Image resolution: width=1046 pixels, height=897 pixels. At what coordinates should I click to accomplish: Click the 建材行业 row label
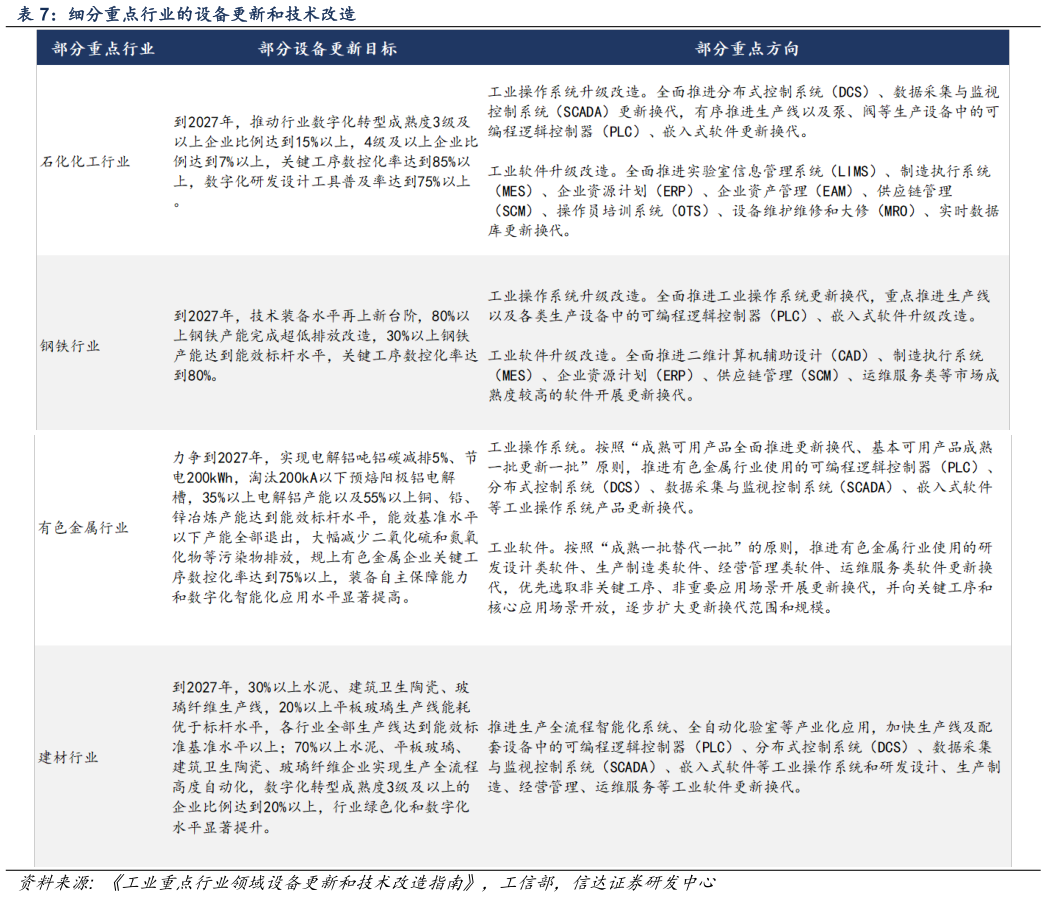click(69, 757)
